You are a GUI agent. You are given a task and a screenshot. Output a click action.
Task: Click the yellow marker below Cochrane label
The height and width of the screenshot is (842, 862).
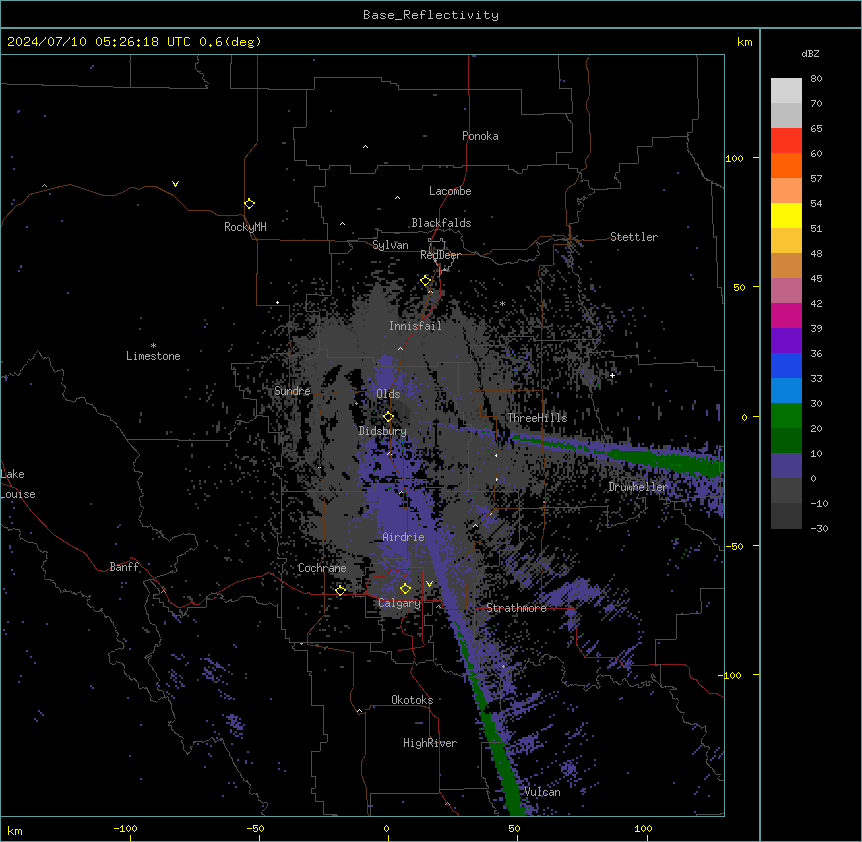point(340,591)
